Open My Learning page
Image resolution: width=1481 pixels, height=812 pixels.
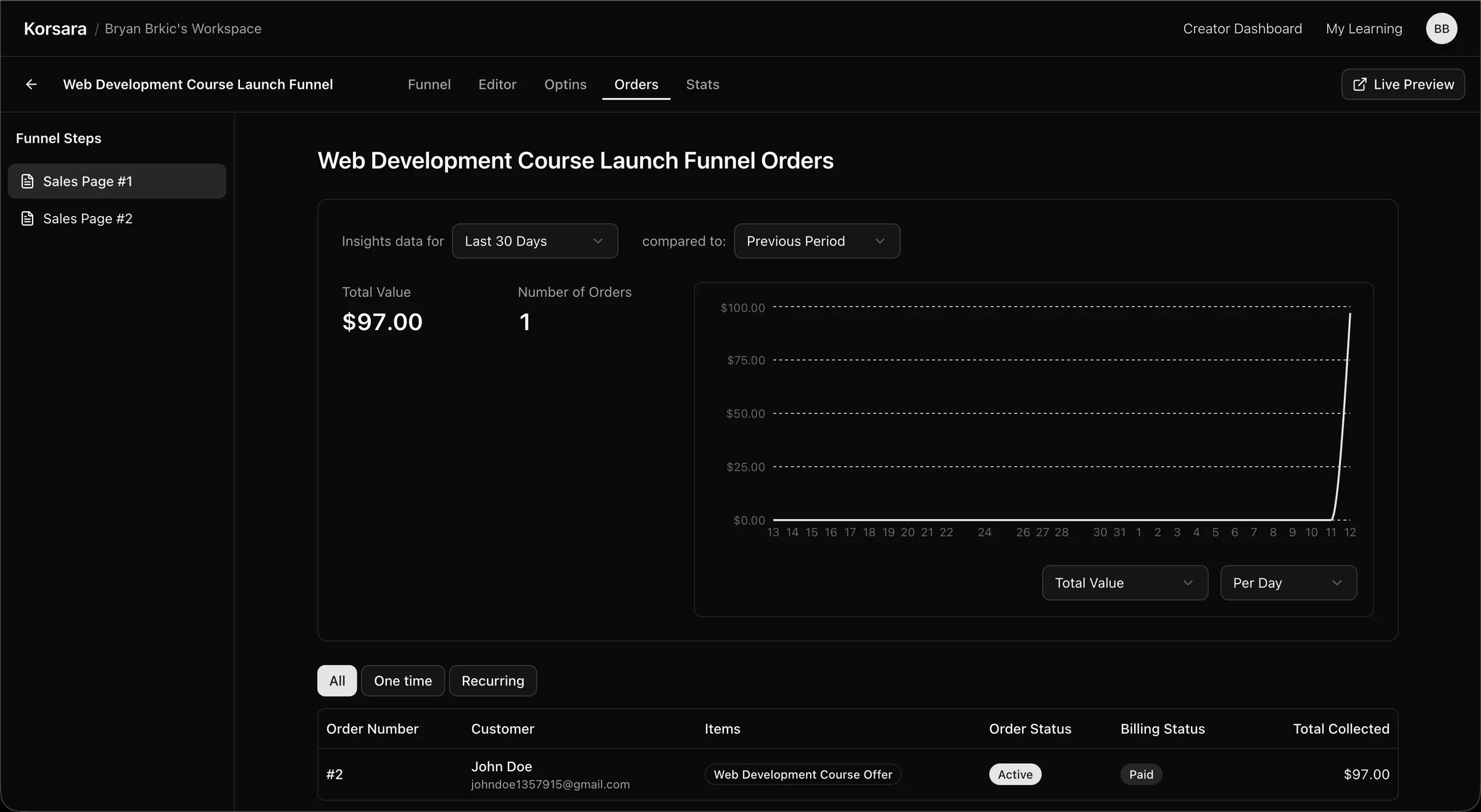point(1364,29)
